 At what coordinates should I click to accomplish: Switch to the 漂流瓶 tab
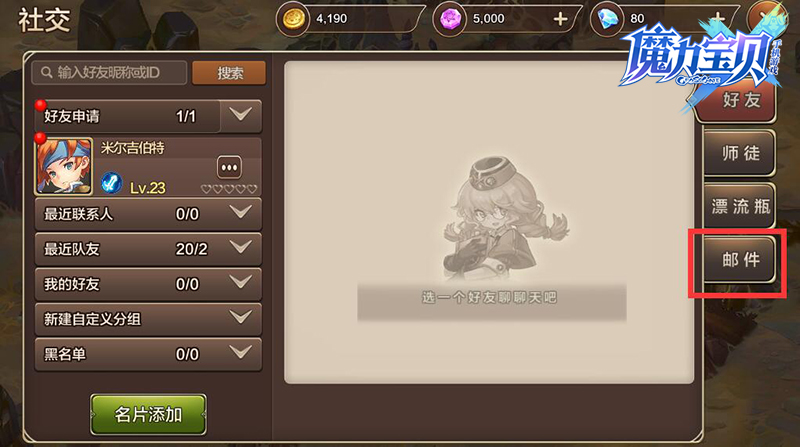click(x=740, y=206)
